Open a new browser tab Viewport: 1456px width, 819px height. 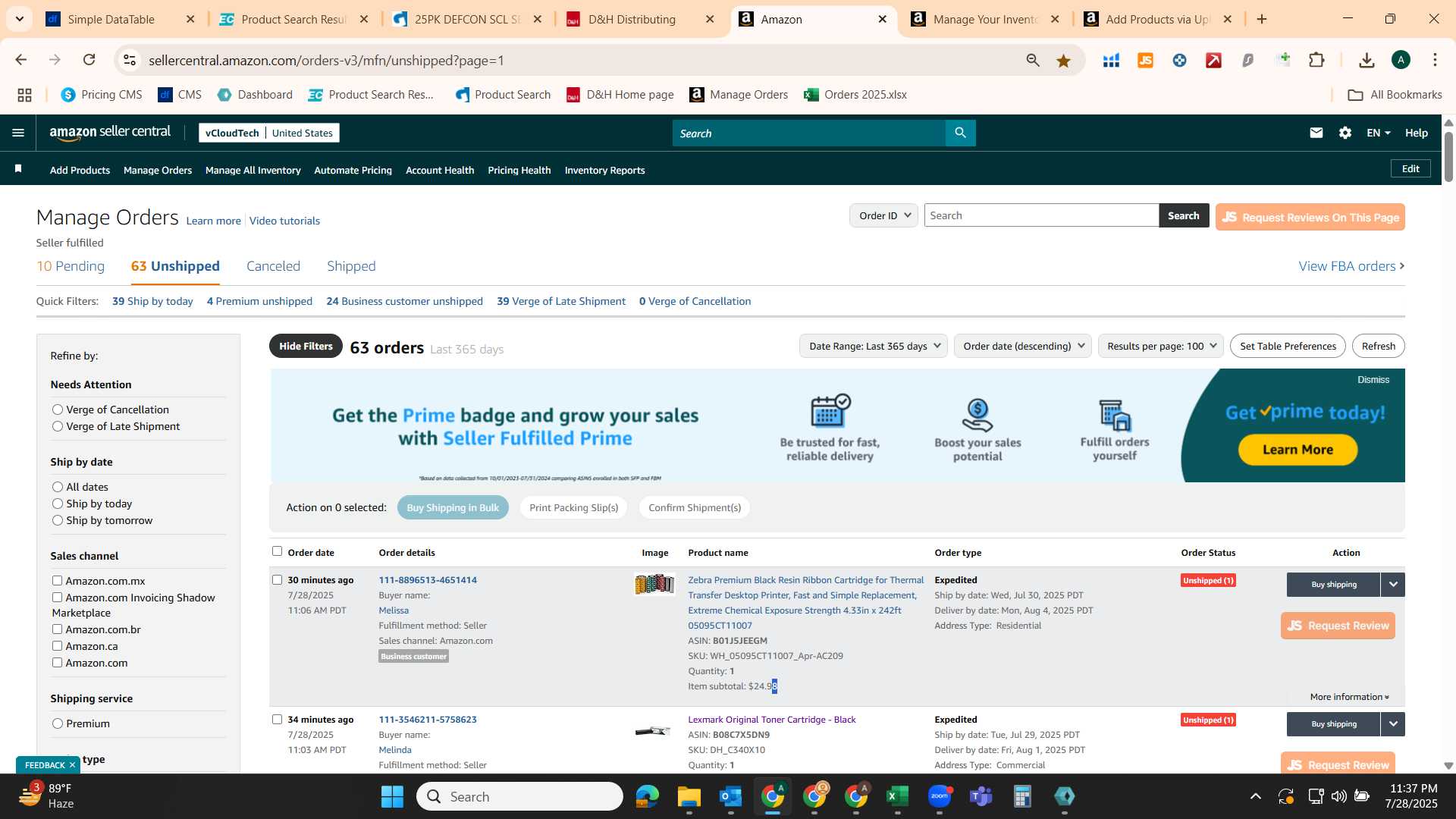1262,19
